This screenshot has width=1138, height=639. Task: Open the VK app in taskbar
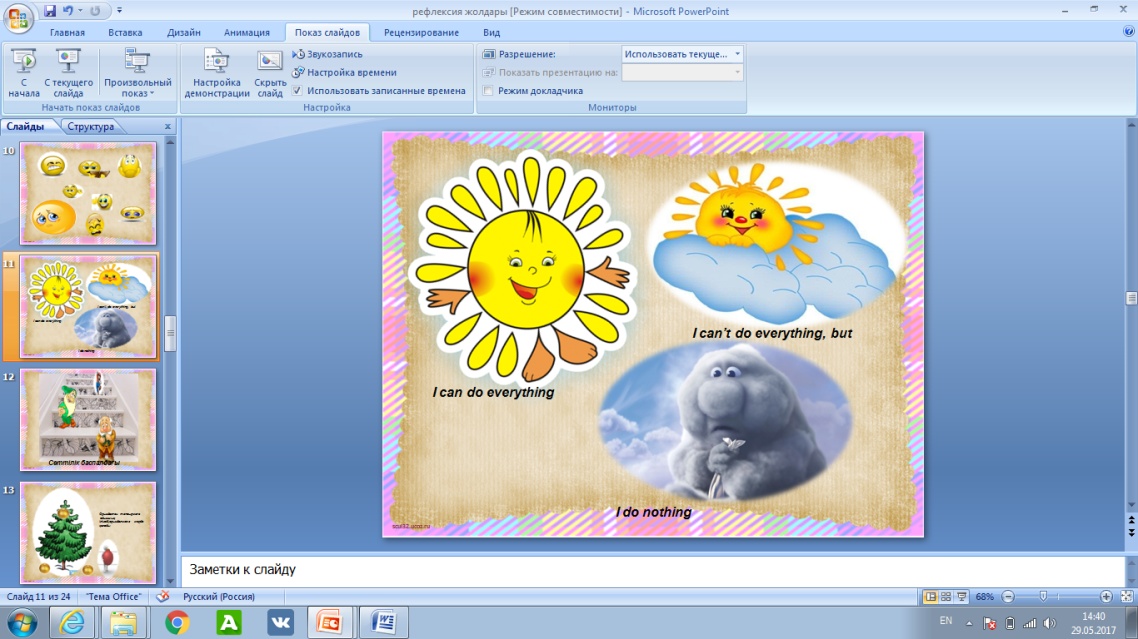click(x=280, y=622)
